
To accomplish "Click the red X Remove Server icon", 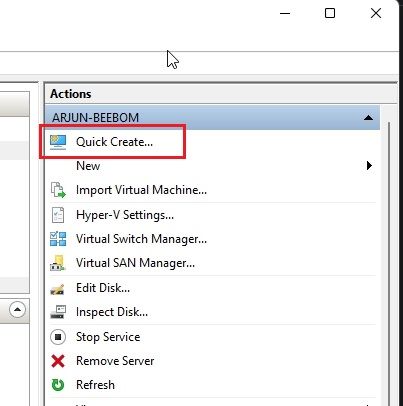I will click(x=58, y=361).
